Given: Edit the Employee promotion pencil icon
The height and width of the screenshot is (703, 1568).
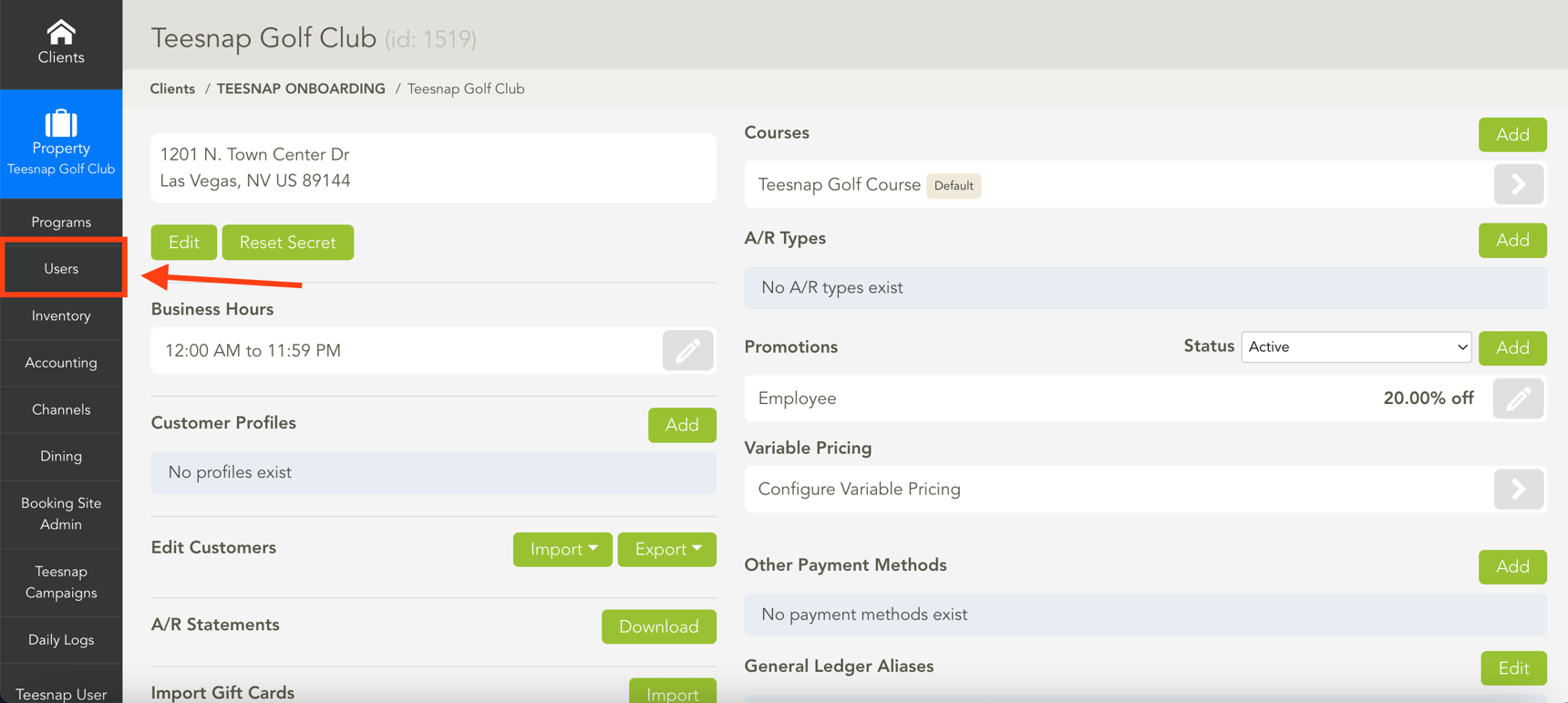Looking at the screenshot, I should pos(1518,398).
